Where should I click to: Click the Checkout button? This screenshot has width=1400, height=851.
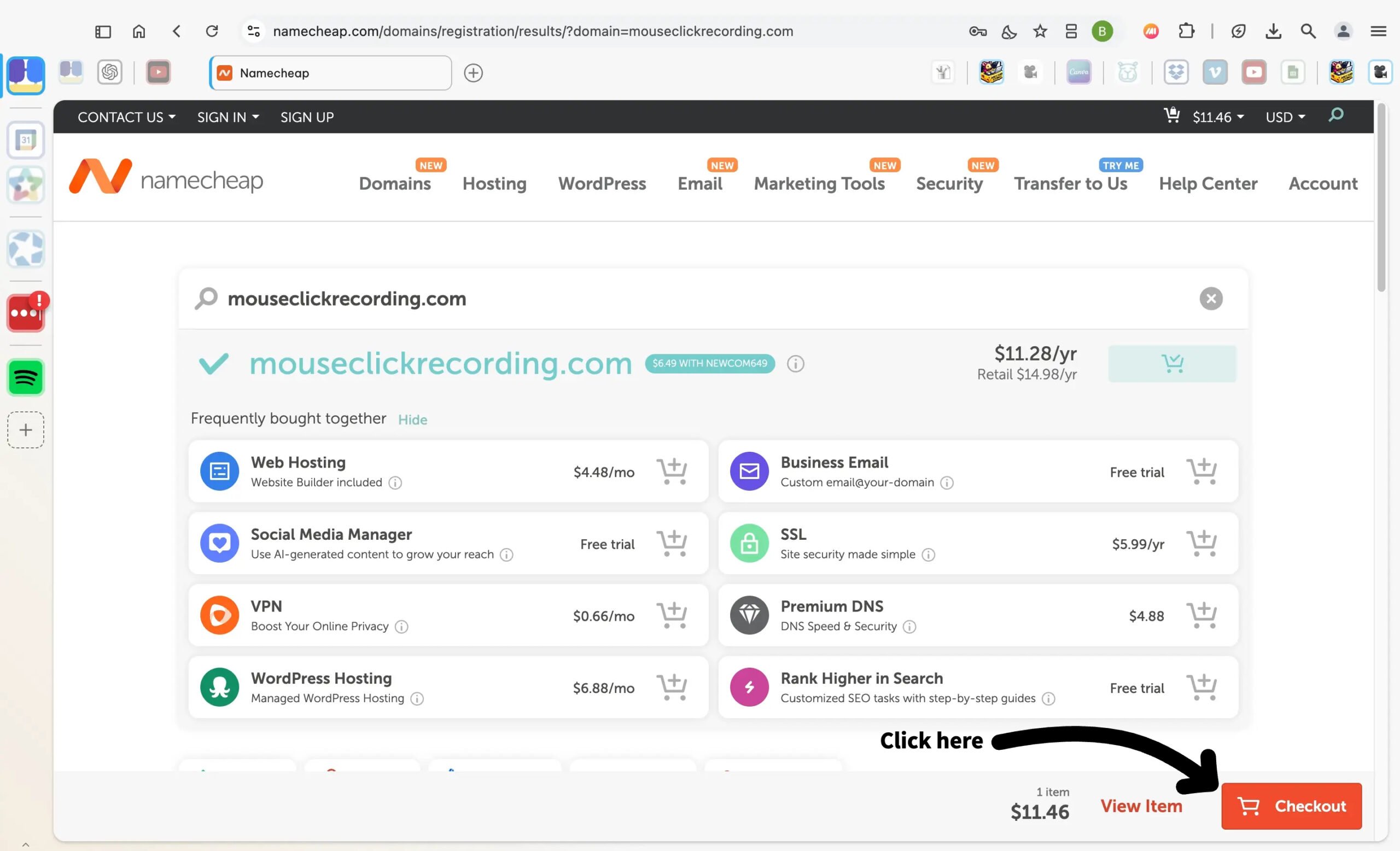(x=1291, y=806)
